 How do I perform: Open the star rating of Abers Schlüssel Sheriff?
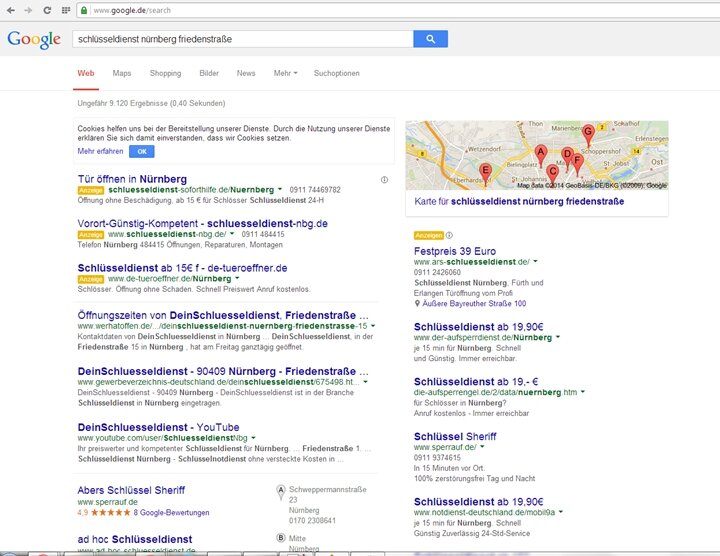[110, 512]
